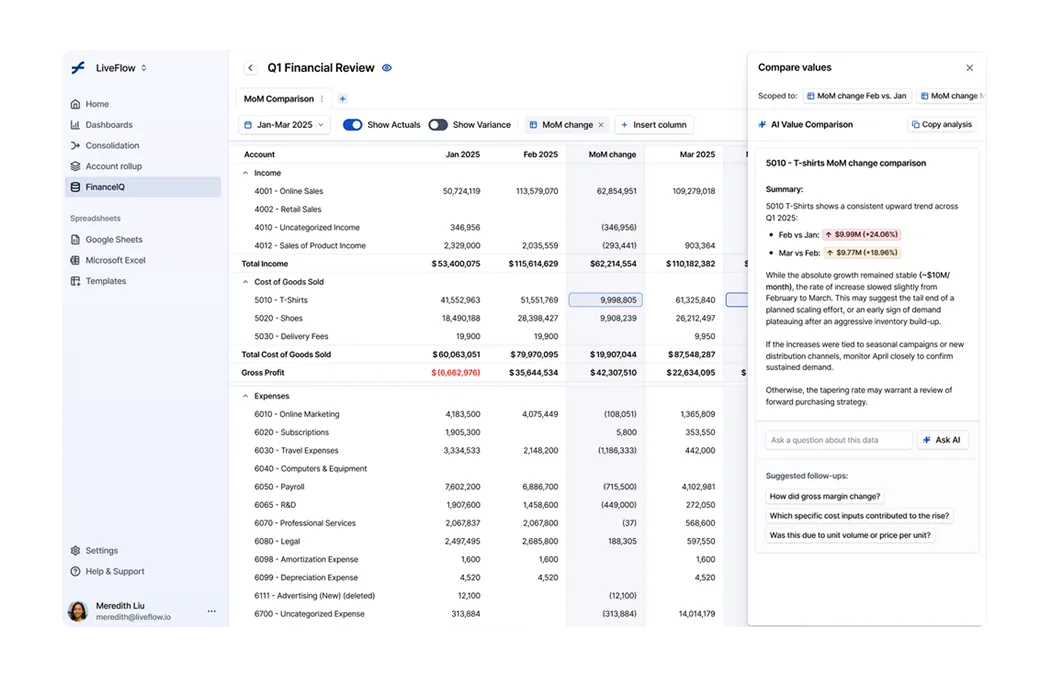This screenshot has height=678, width=1049.
Task: Click the MoM change Feb vs. Jan scope chip
Action: [857, 96]
